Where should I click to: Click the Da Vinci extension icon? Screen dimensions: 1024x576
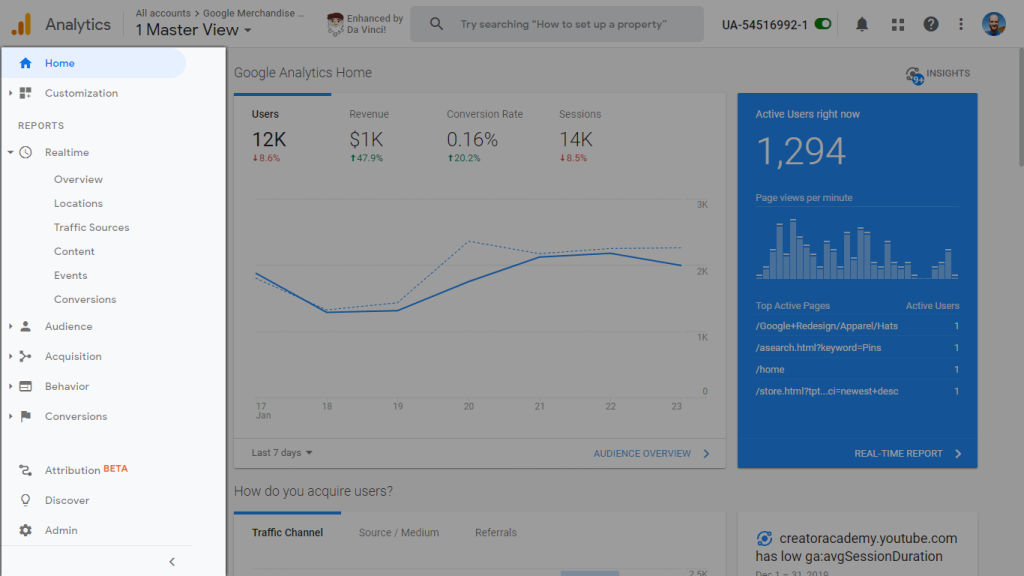pyautogui.click(x=335, y=24)
